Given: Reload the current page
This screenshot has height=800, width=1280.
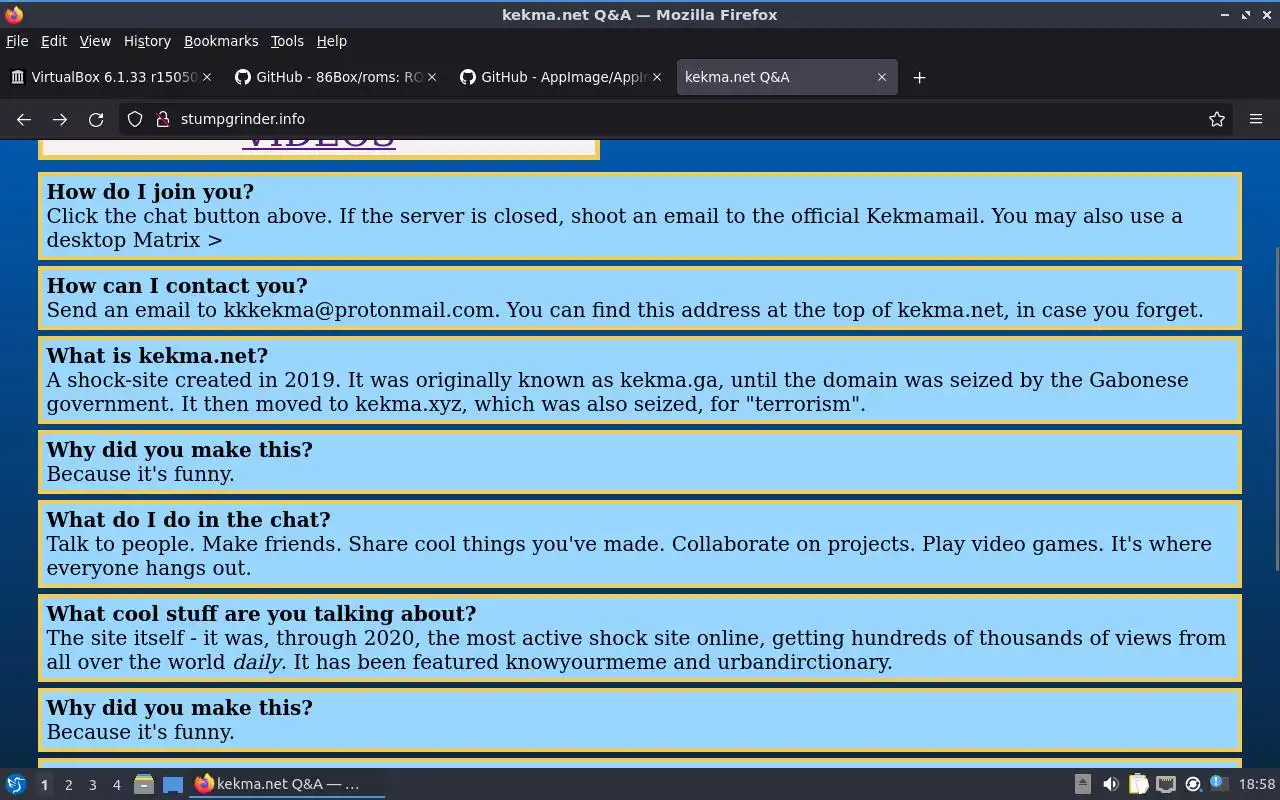Looking at the screenshot, I should (96, 119).
